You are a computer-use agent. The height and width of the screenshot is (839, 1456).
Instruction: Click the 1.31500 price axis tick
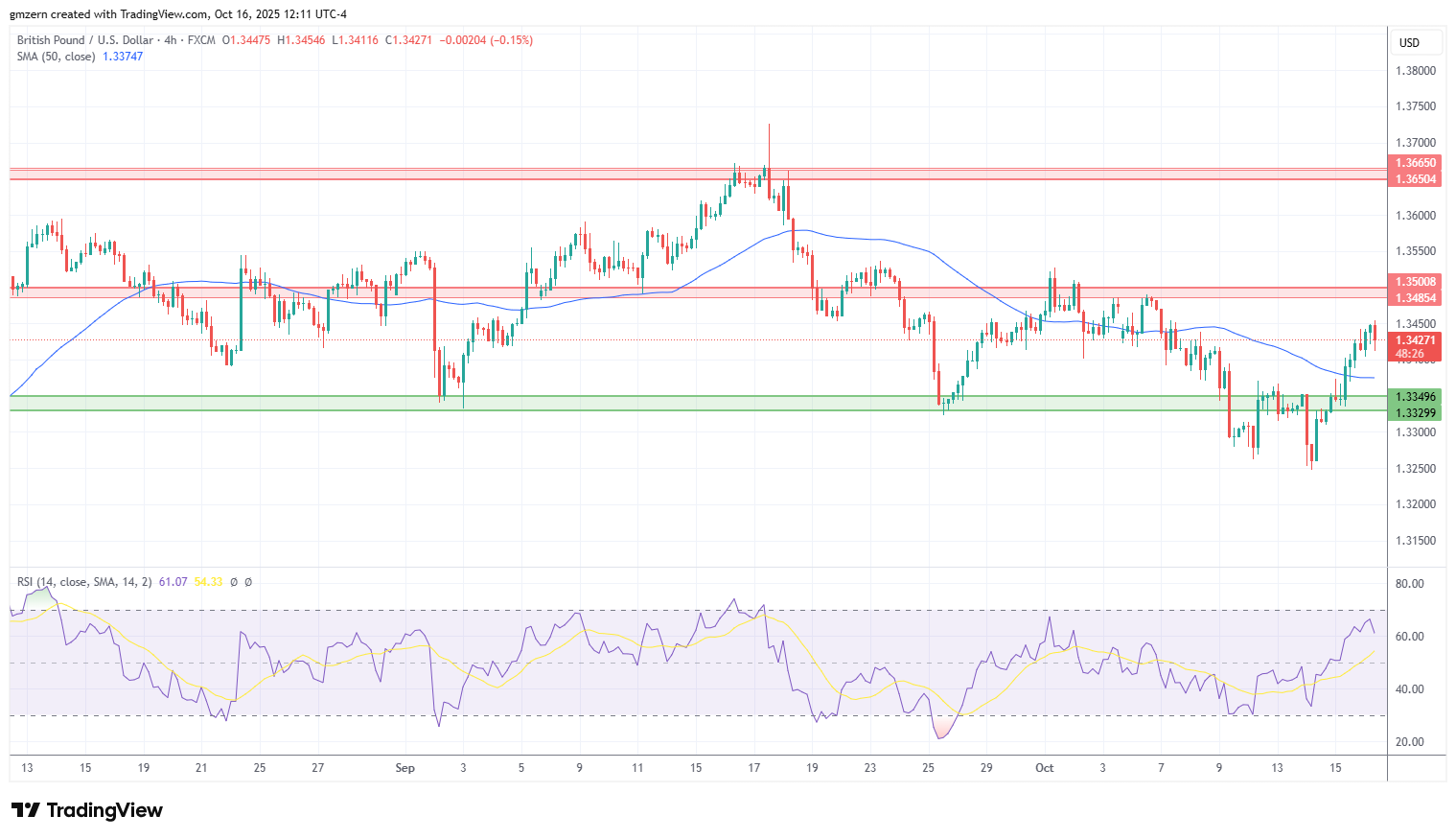[1415, 541]
